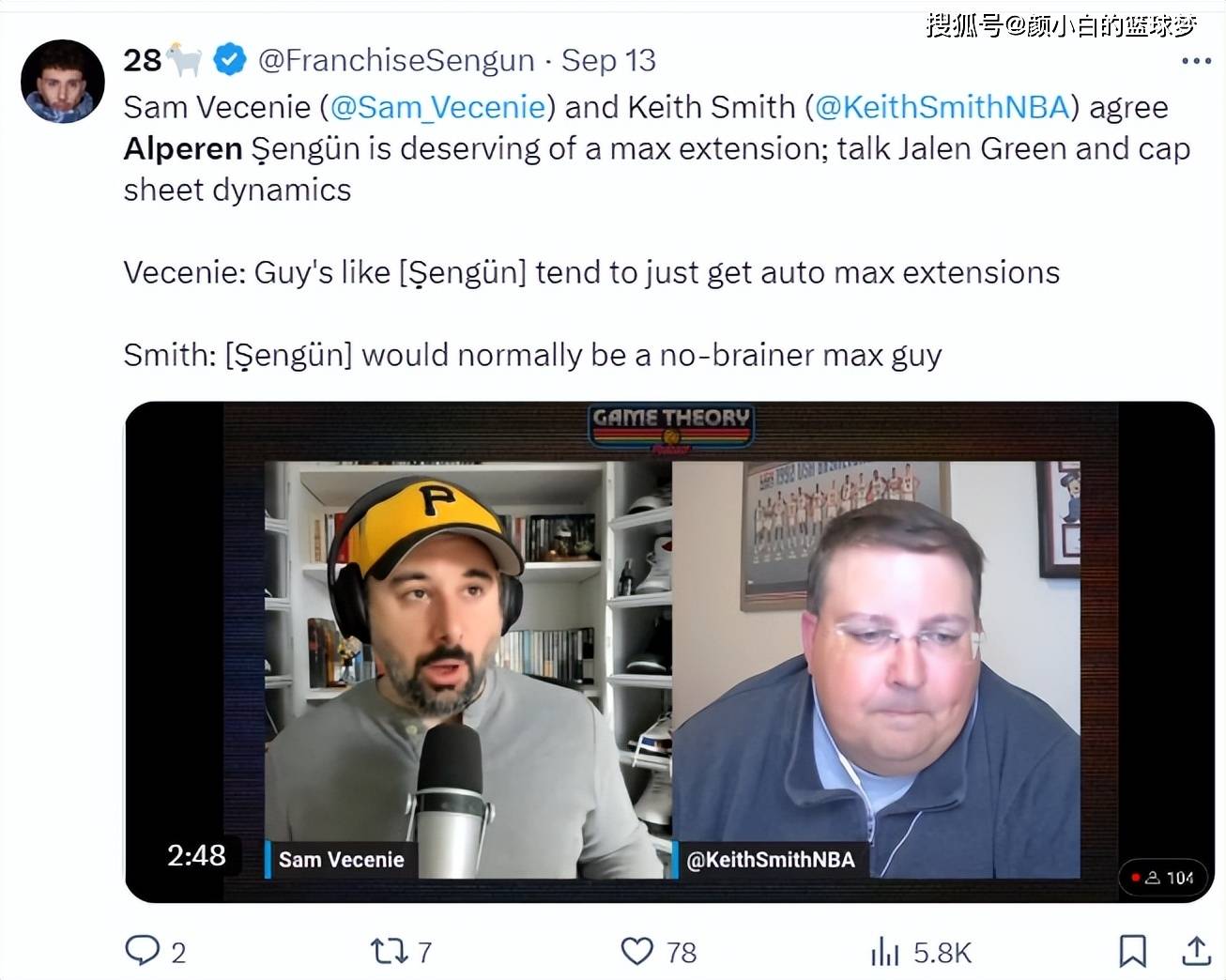
Task: Retweet this post using the repost icon
Action: click(389, 952)
